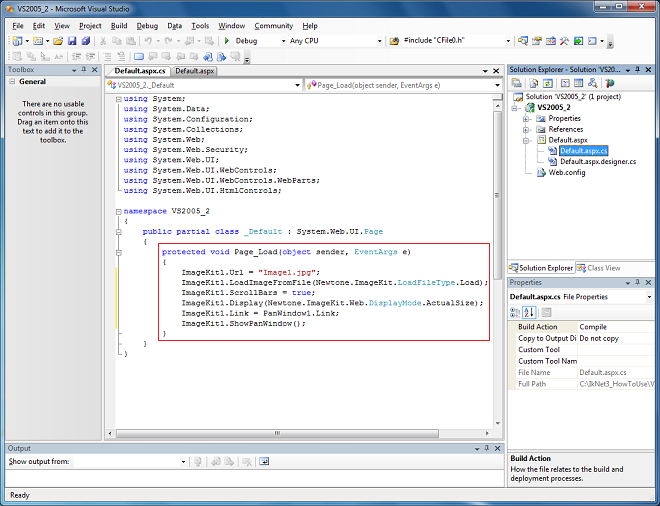Open the Object Browser toolbar icon
The width and height of the screenshot is (660, 506).
tap(551, 41)
